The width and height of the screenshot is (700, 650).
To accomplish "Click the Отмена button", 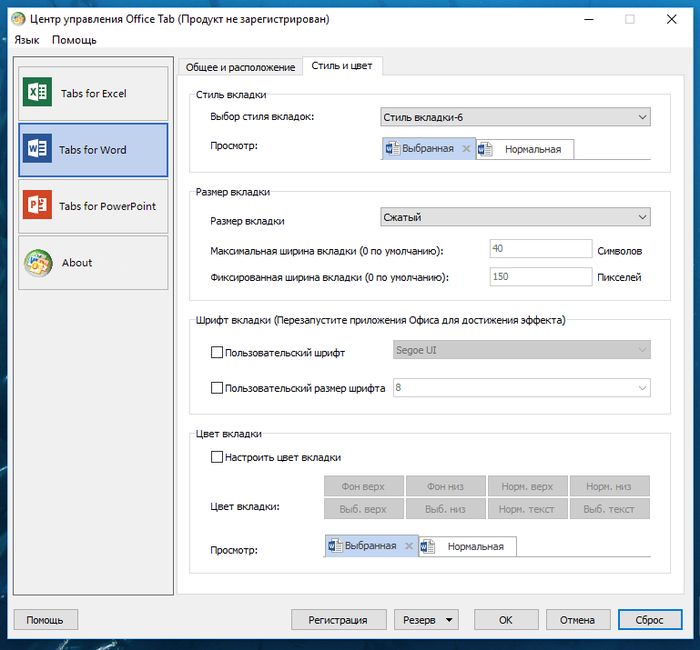I will pos(578,620).
